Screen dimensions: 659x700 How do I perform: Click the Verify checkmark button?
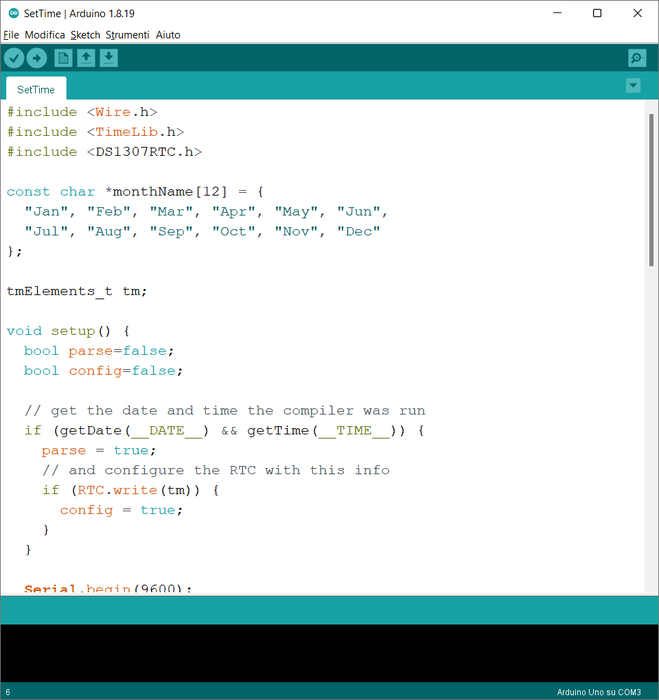14,58
